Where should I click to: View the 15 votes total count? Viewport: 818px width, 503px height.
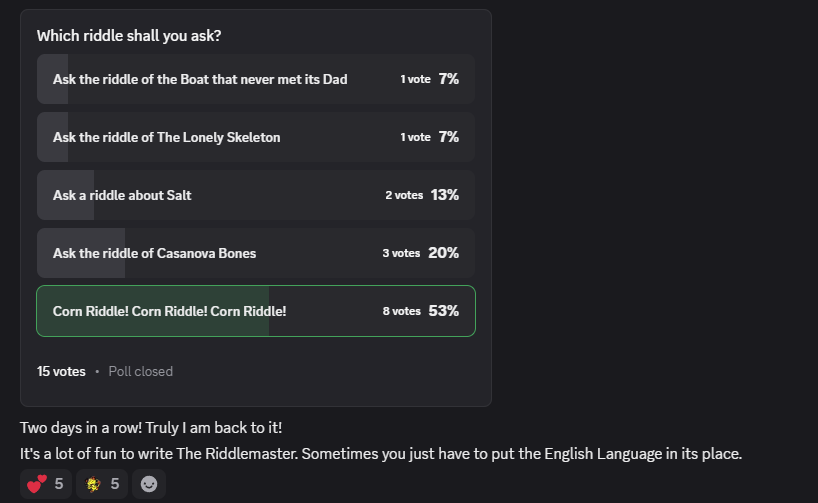[x=61, y=371]
